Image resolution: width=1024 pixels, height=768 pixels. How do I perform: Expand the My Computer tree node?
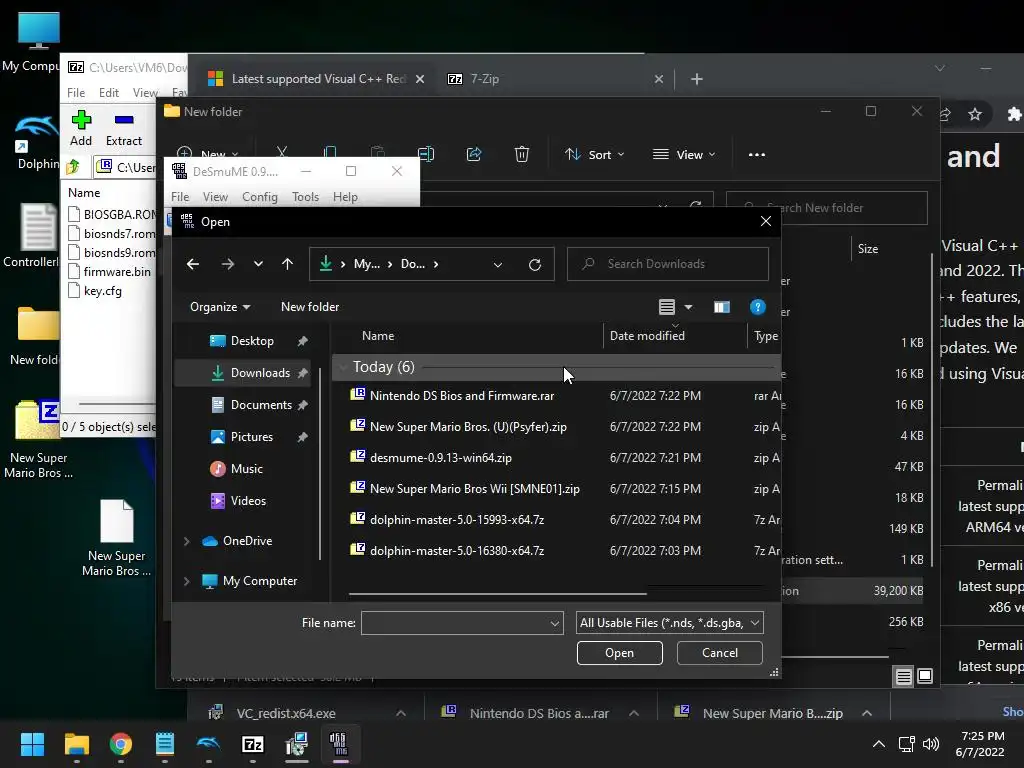pyautogui.click(x=187, y=581)
